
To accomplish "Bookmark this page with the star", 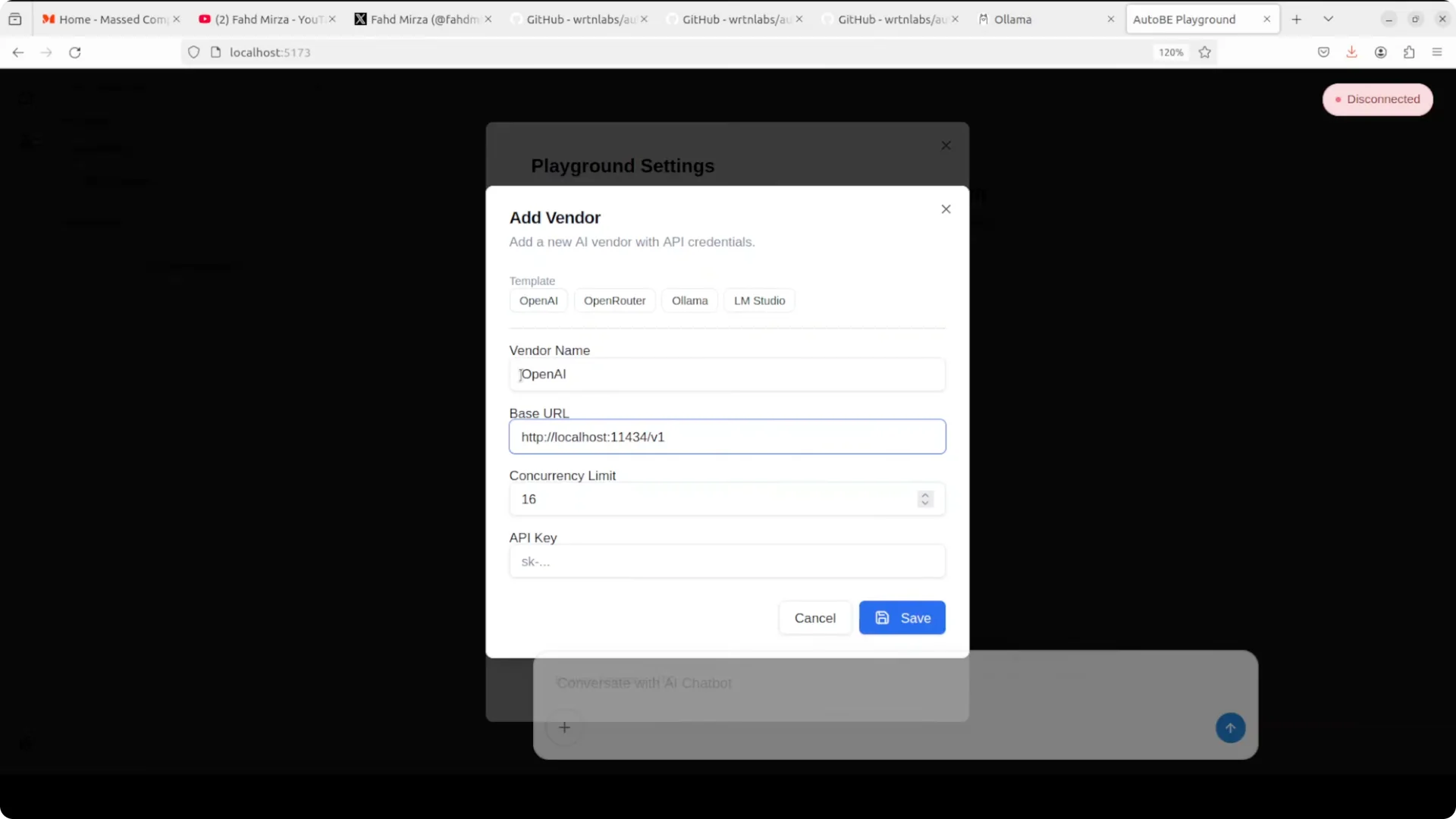I will click(1205, 52).
